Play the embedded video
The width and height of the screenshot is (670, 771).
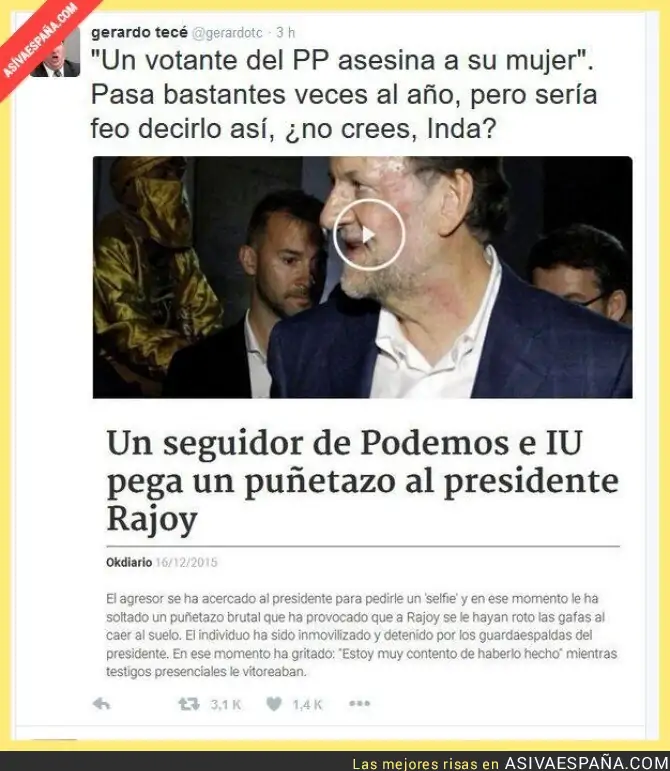[x=369, y=235]
